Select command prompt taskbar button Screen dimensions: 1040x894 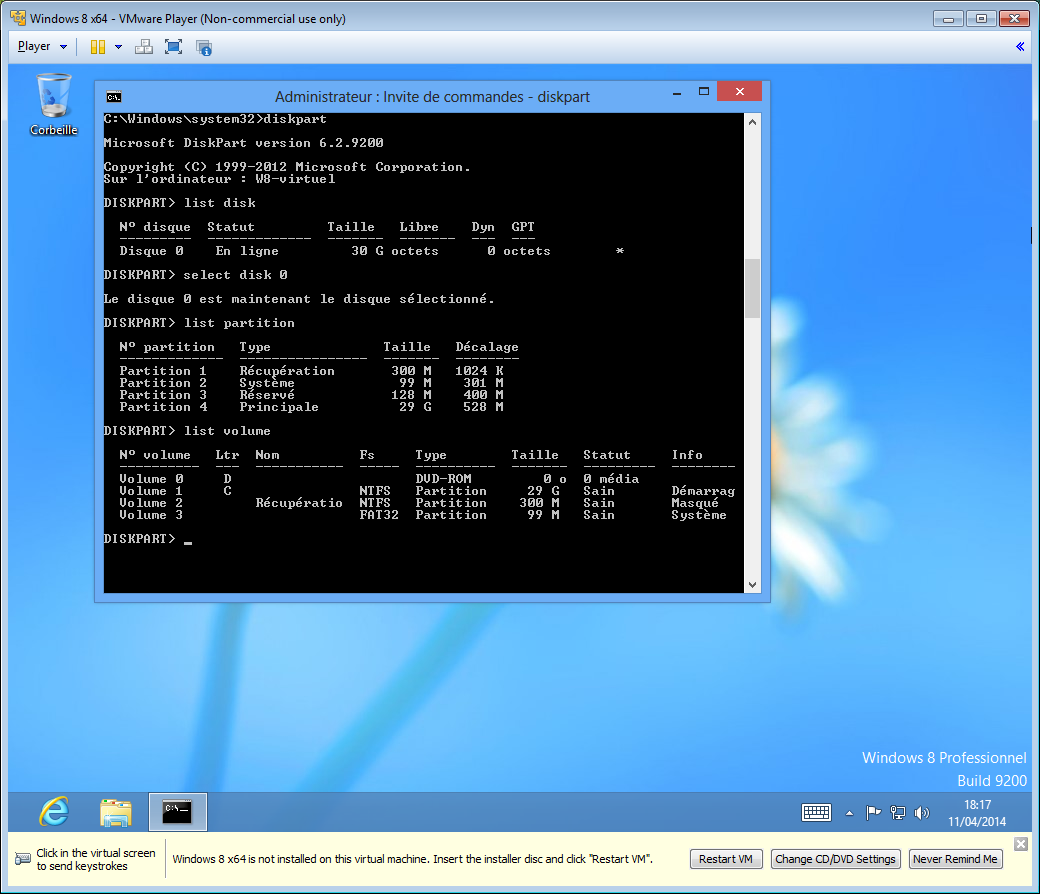[178, 812]
